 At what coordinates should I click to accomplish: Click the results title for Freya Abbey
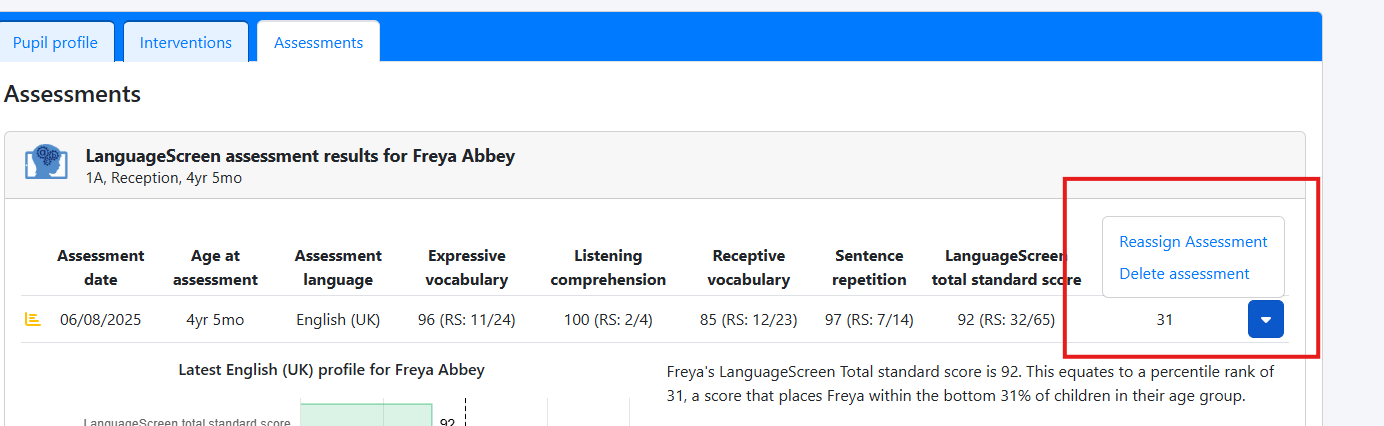pos(300,156)
